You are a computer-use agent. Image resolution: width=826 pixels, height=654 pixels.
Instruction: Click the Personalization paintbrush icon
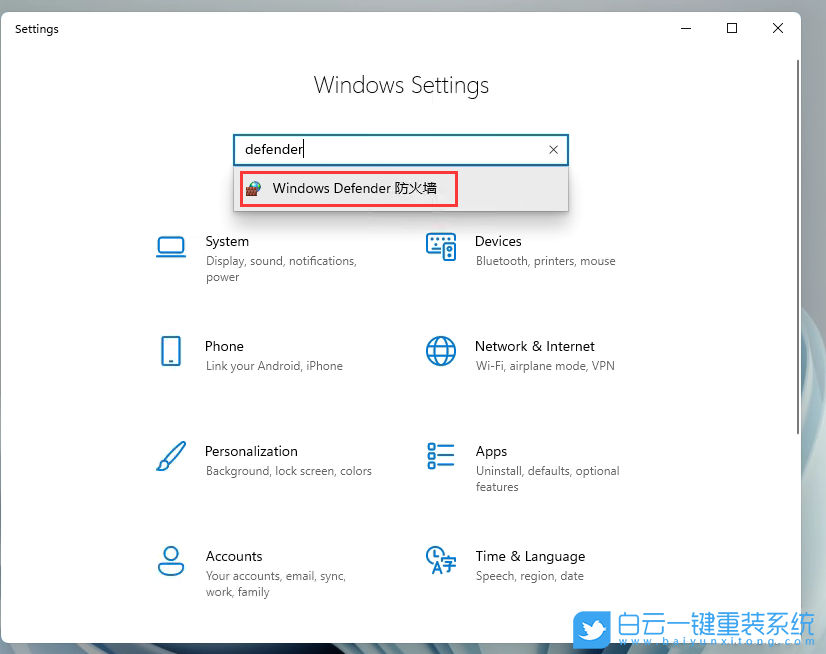pyautogui.click(x=171, y=455)
